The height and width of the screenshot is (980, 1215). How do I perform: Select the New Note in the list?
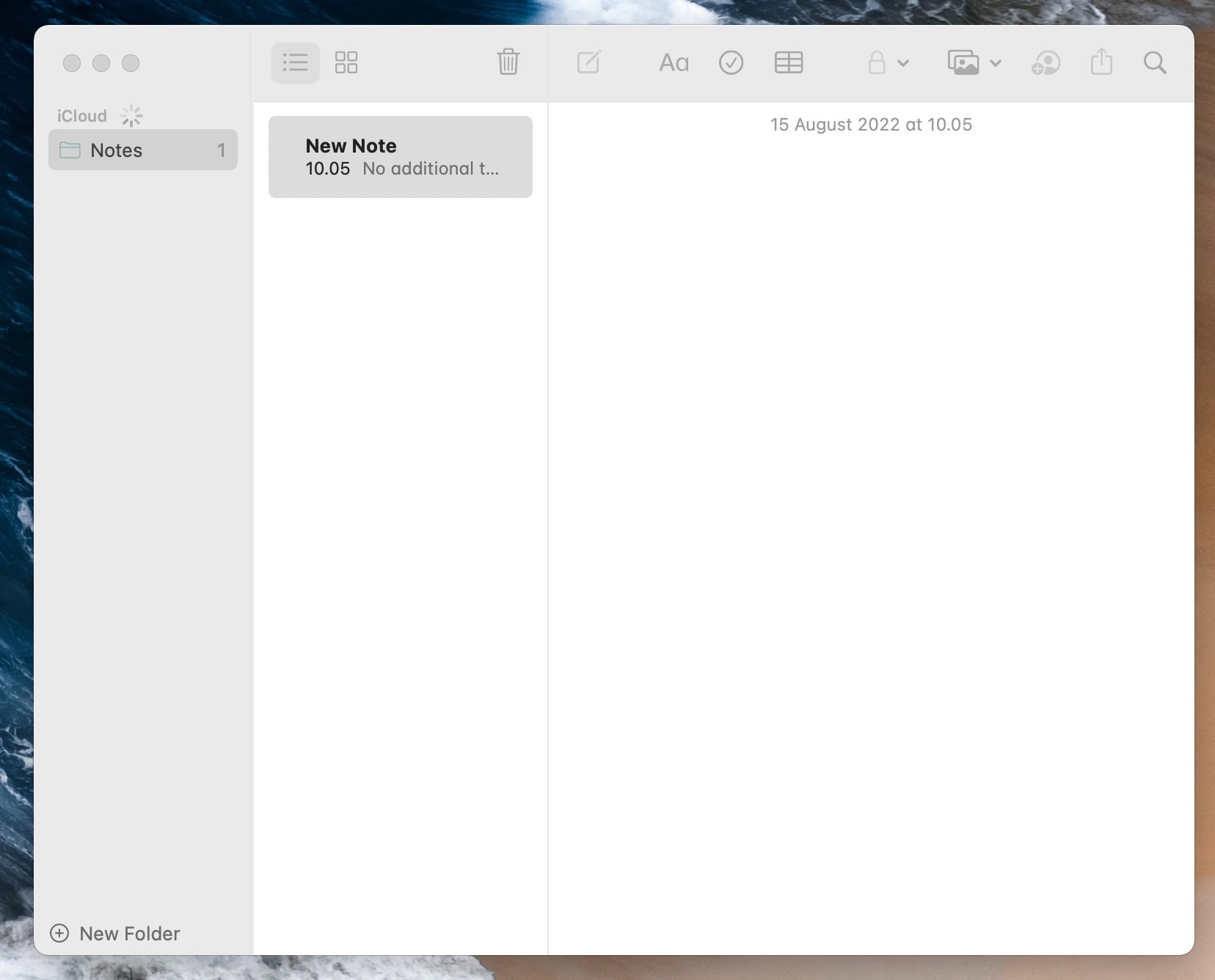[x=400, y=156]
